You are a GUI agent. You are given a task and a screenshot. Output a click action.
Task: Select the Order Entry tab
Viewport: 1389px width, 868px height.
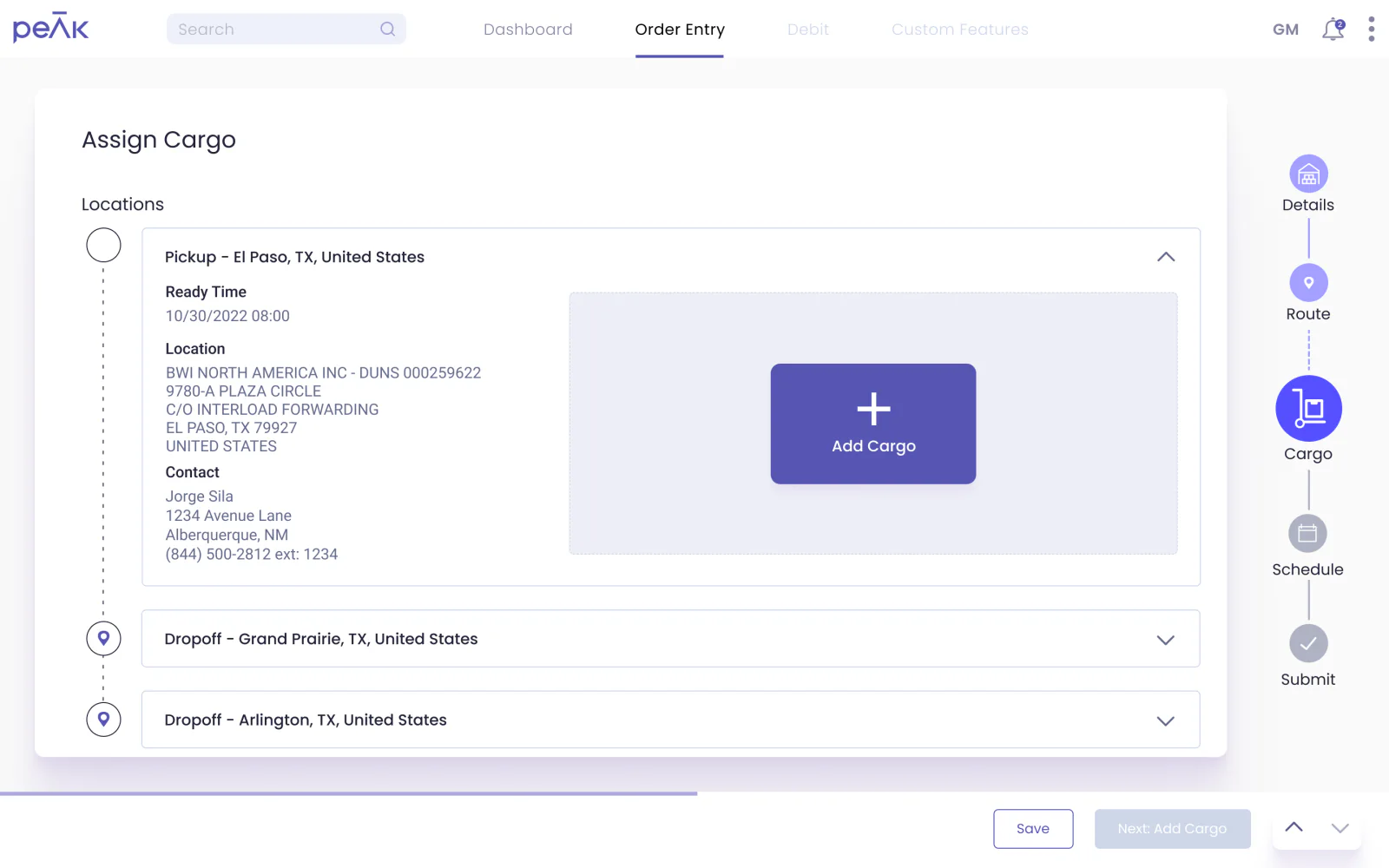(x=680, y=30)
